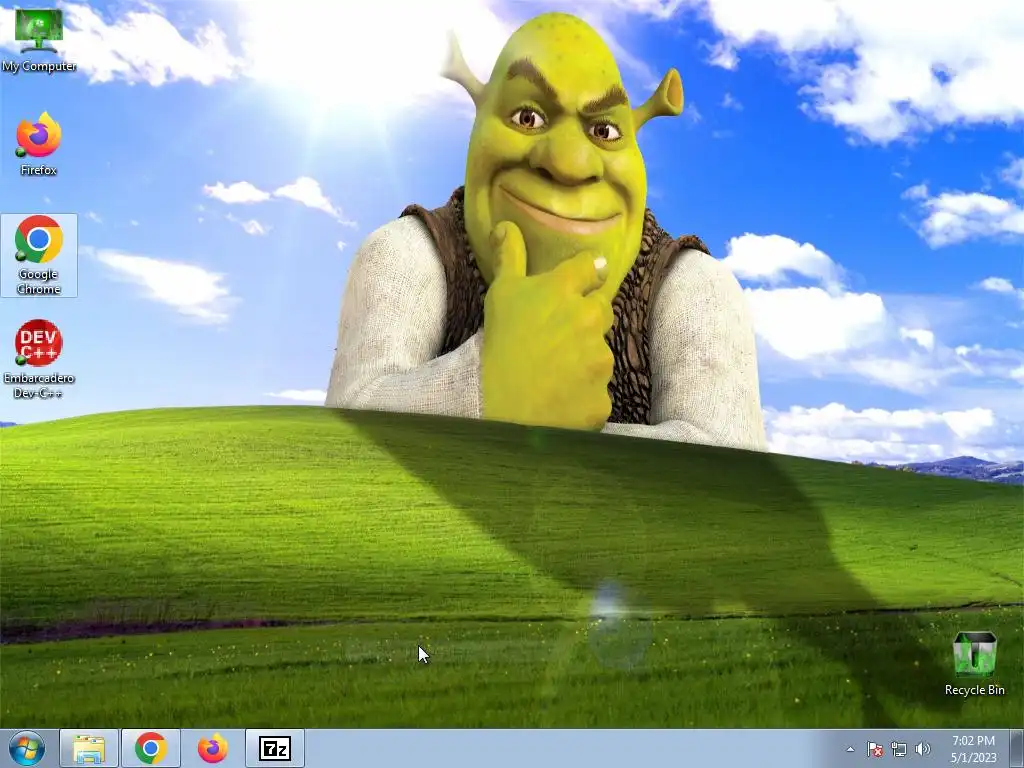Launch Firefox from the taskbar

coord(213,748)
